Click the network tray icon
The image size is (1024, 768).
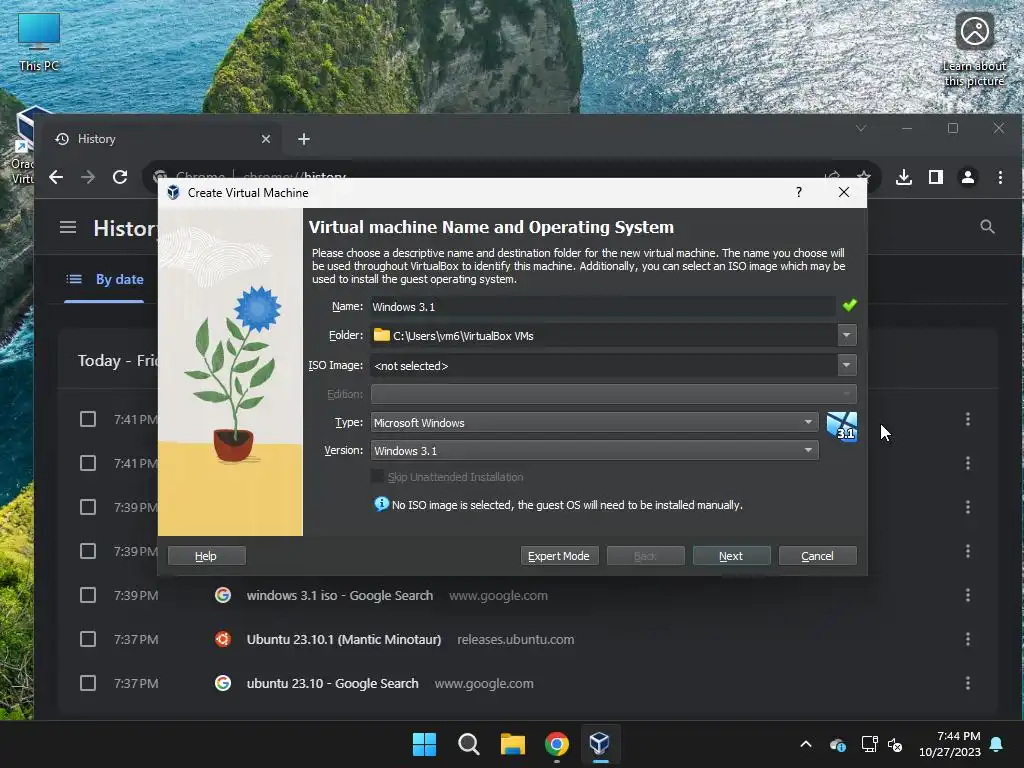(x=869, y=744)
